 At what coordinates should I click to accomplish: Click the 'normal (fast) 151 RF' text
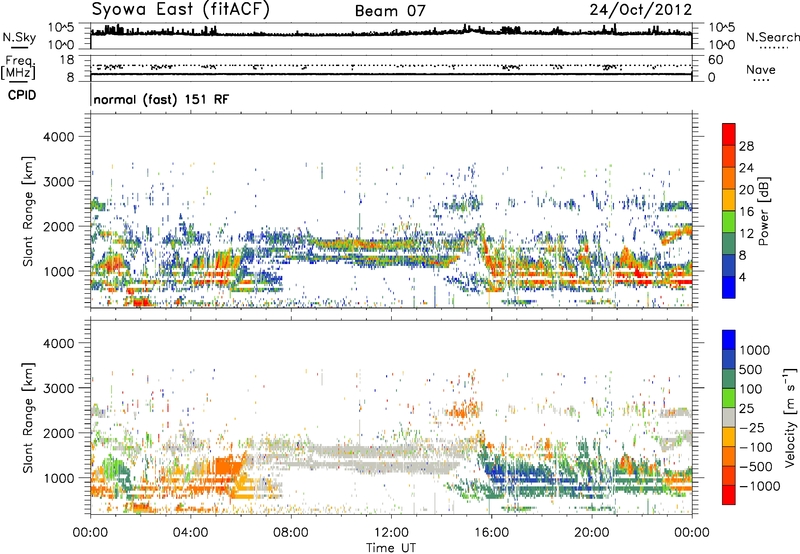coord(161,99)
